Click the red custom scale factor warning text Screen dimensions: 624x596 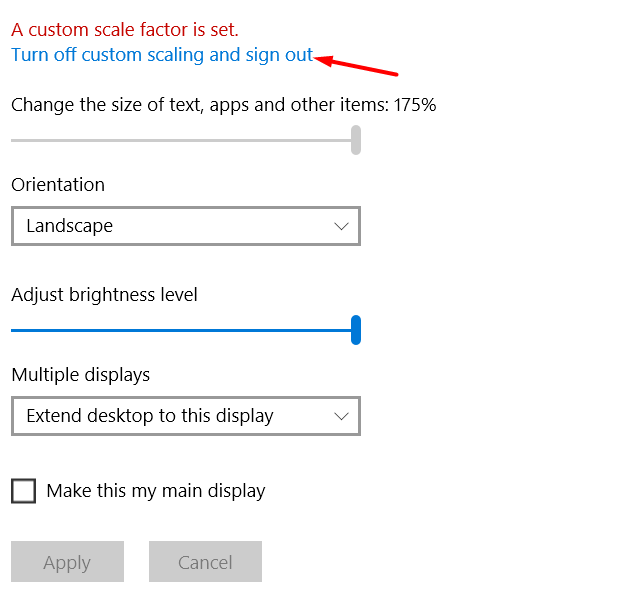(125, 30)
